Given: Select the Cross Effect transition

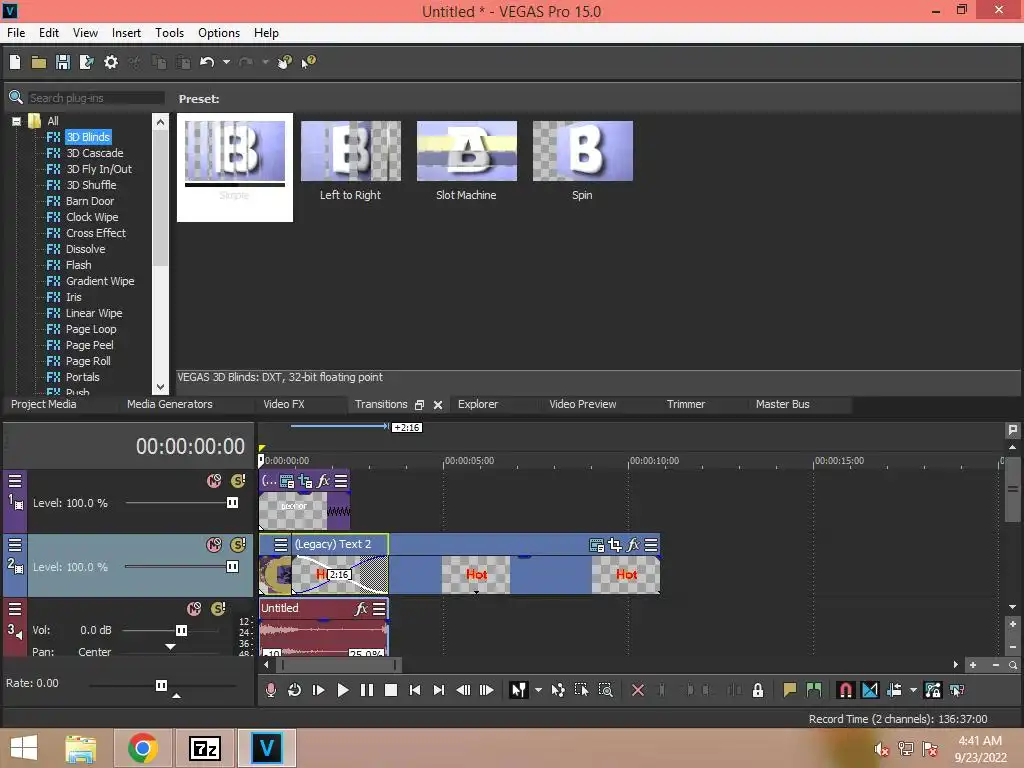Looking at the screenshot, I should tap(95, 233).
